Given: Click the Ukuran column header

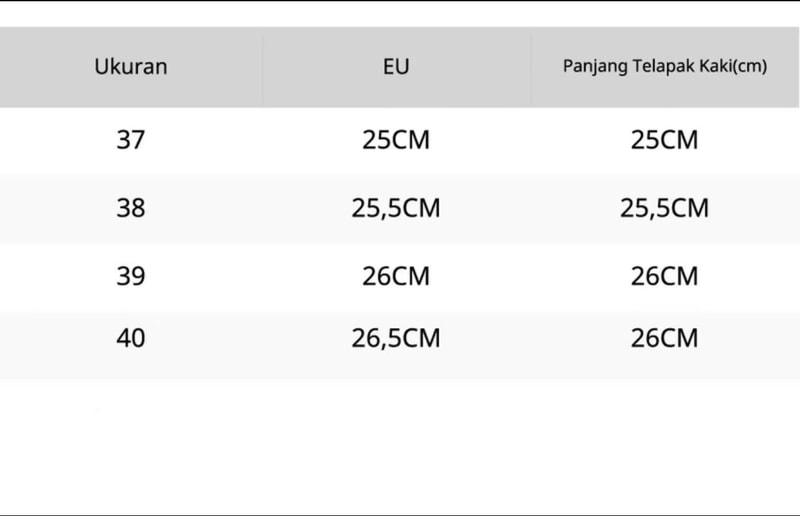Looking at the screenshot, I should pyautogui.click(x=131, y=67).
